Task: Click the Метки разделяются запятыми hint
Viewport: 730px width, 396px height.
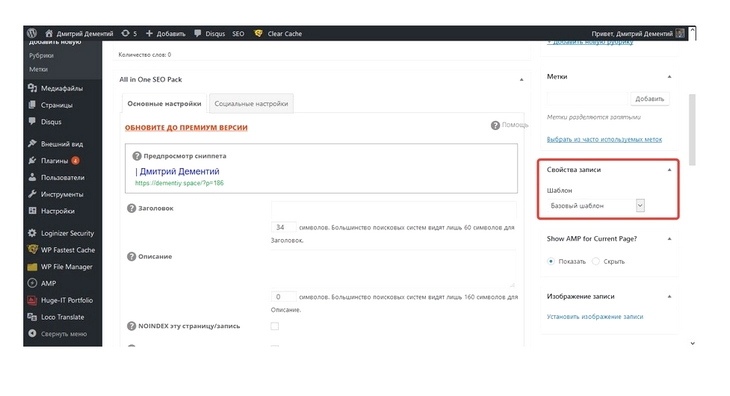Action: point(594,117)
